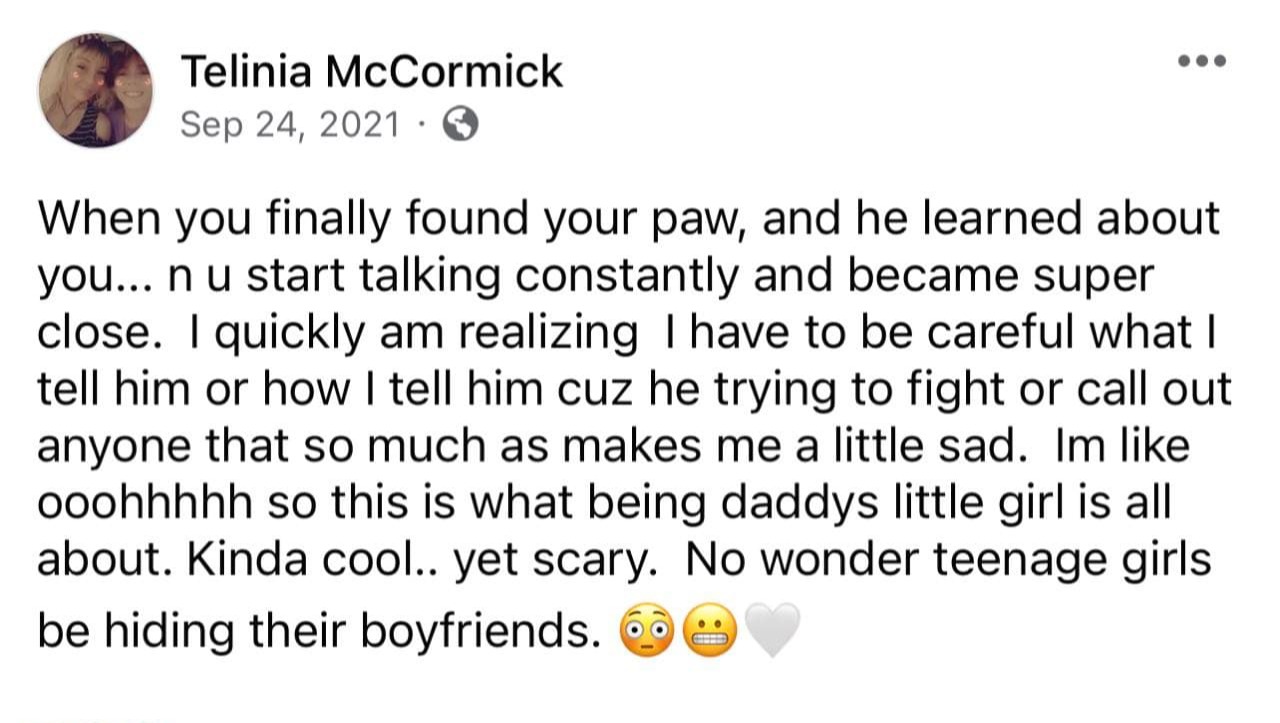Open the Telinia McCormick profile name link
The width and height of the screenshot is (1280, 723).
[x=372, y=71]
